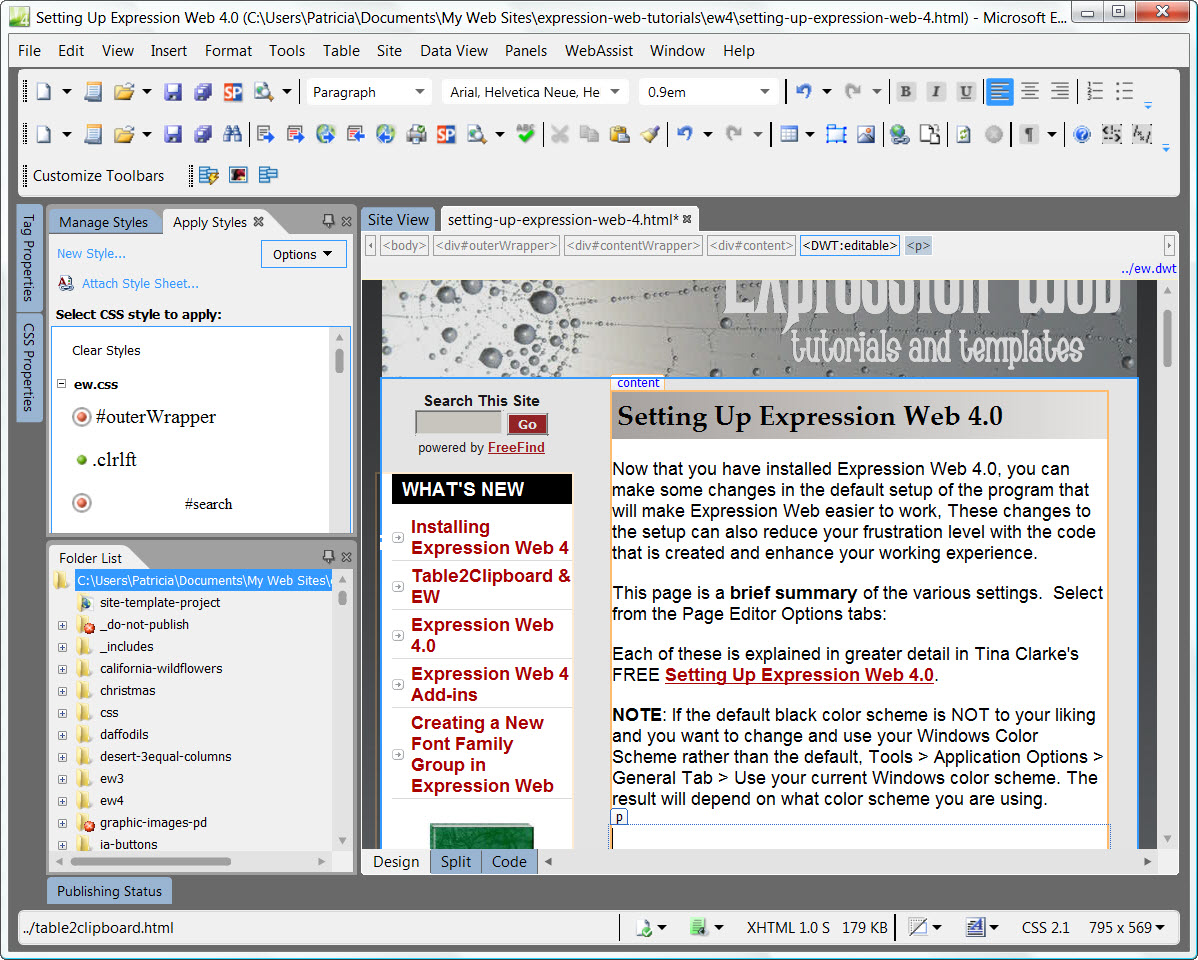The image size is (1198, 960).
Task: Open the Paragraph style dropdown
Action: pyautogui.click(x=419, y=92)
